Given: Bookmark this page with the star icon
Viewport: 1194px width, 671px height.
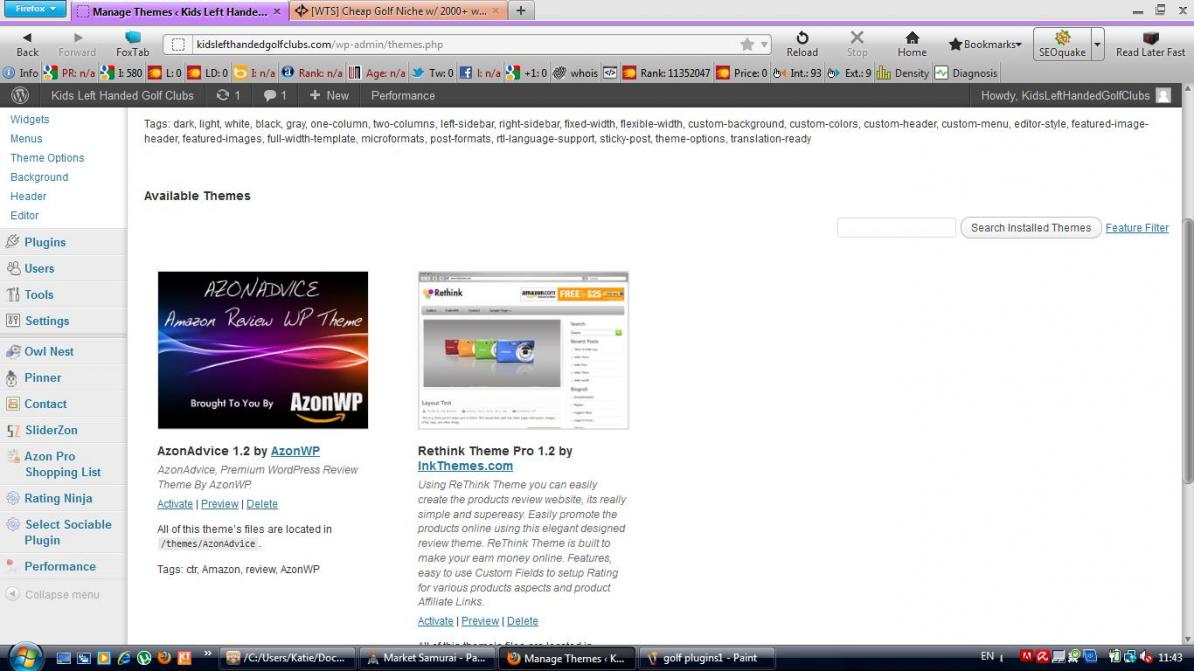Looking at the screenshot, I should 747,44.
